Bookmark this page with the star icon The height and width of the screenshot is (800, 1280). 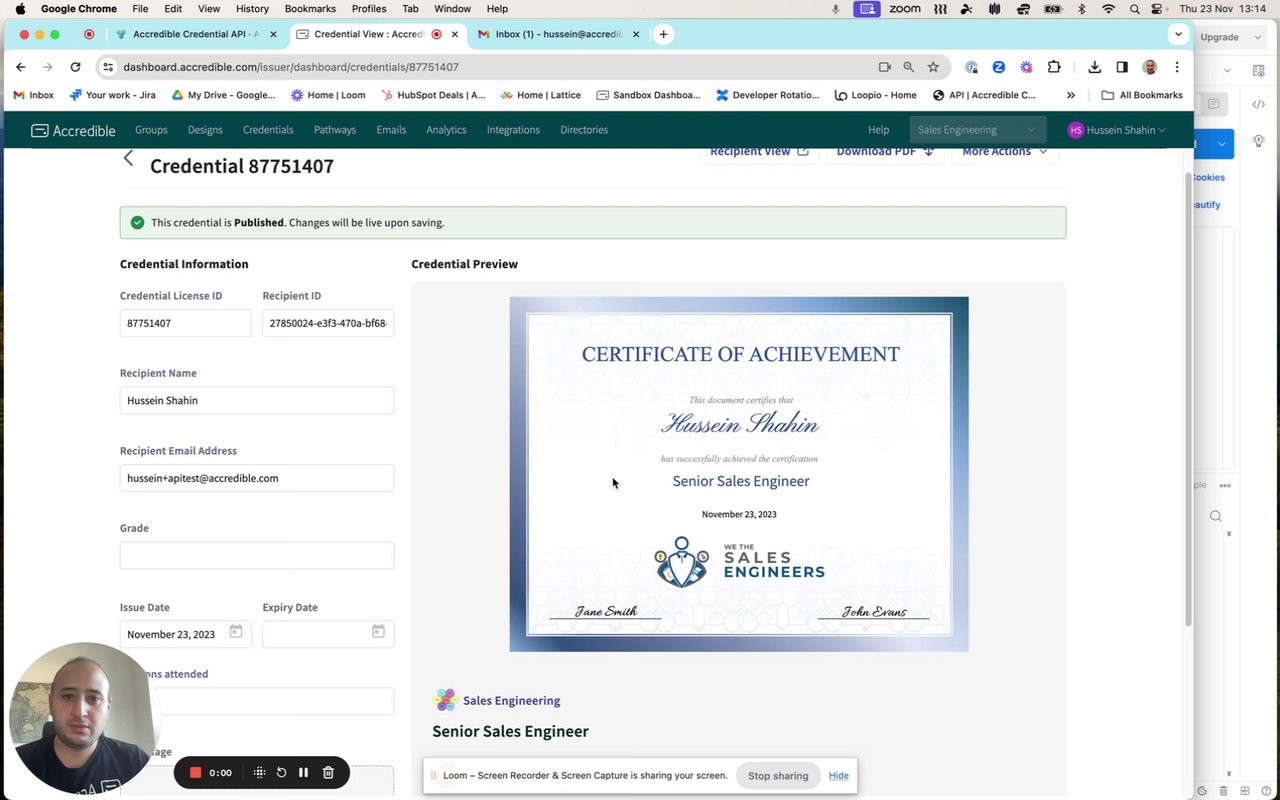[x=933, y=67]
